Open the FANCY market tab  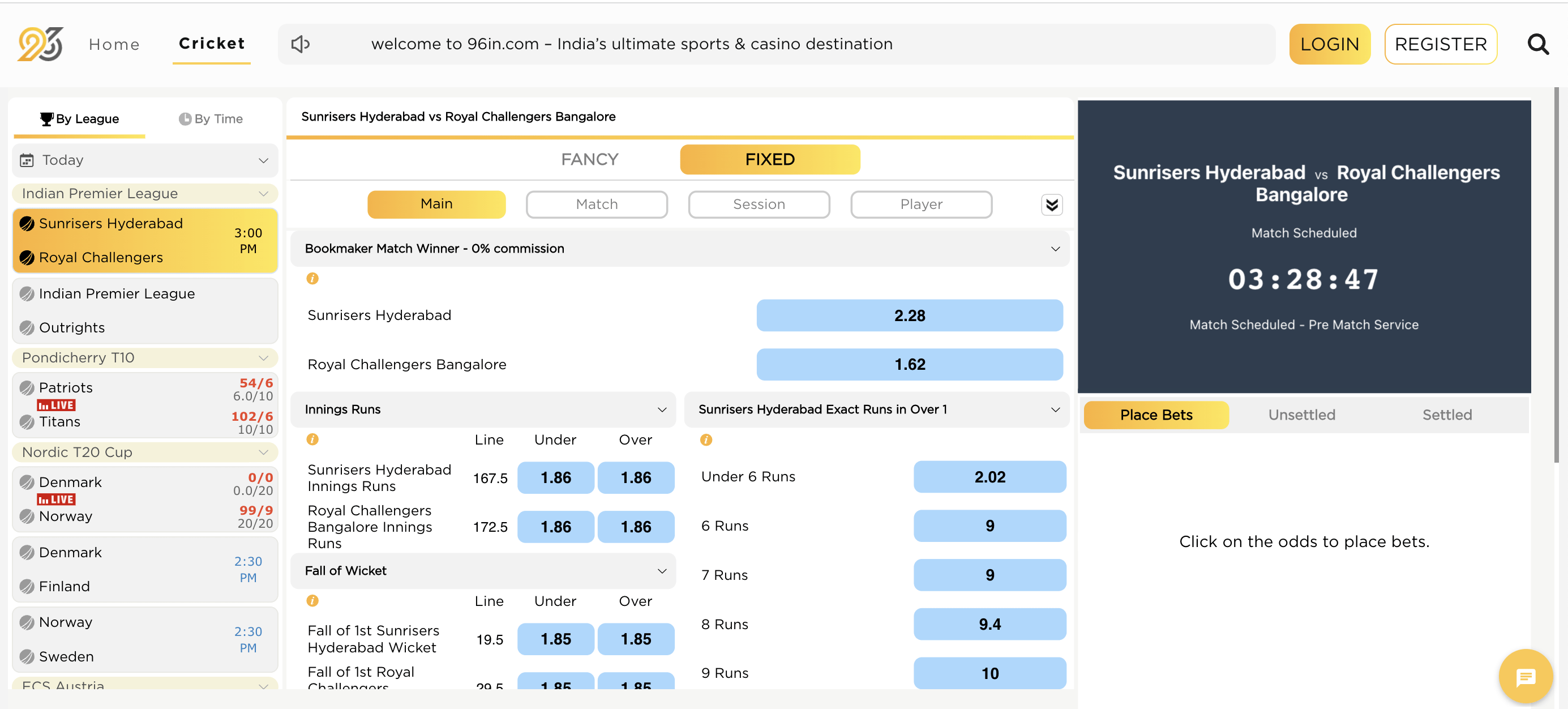coord(589,160)
